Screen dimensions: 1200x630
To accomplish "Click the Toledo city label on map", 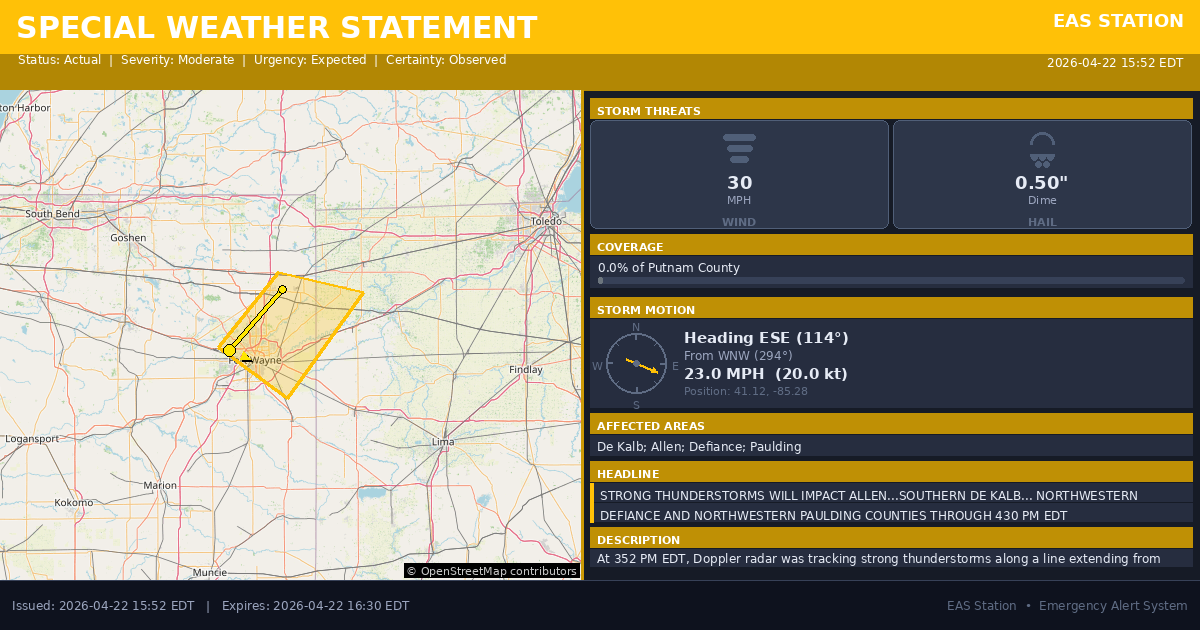I will coord(546,221).
